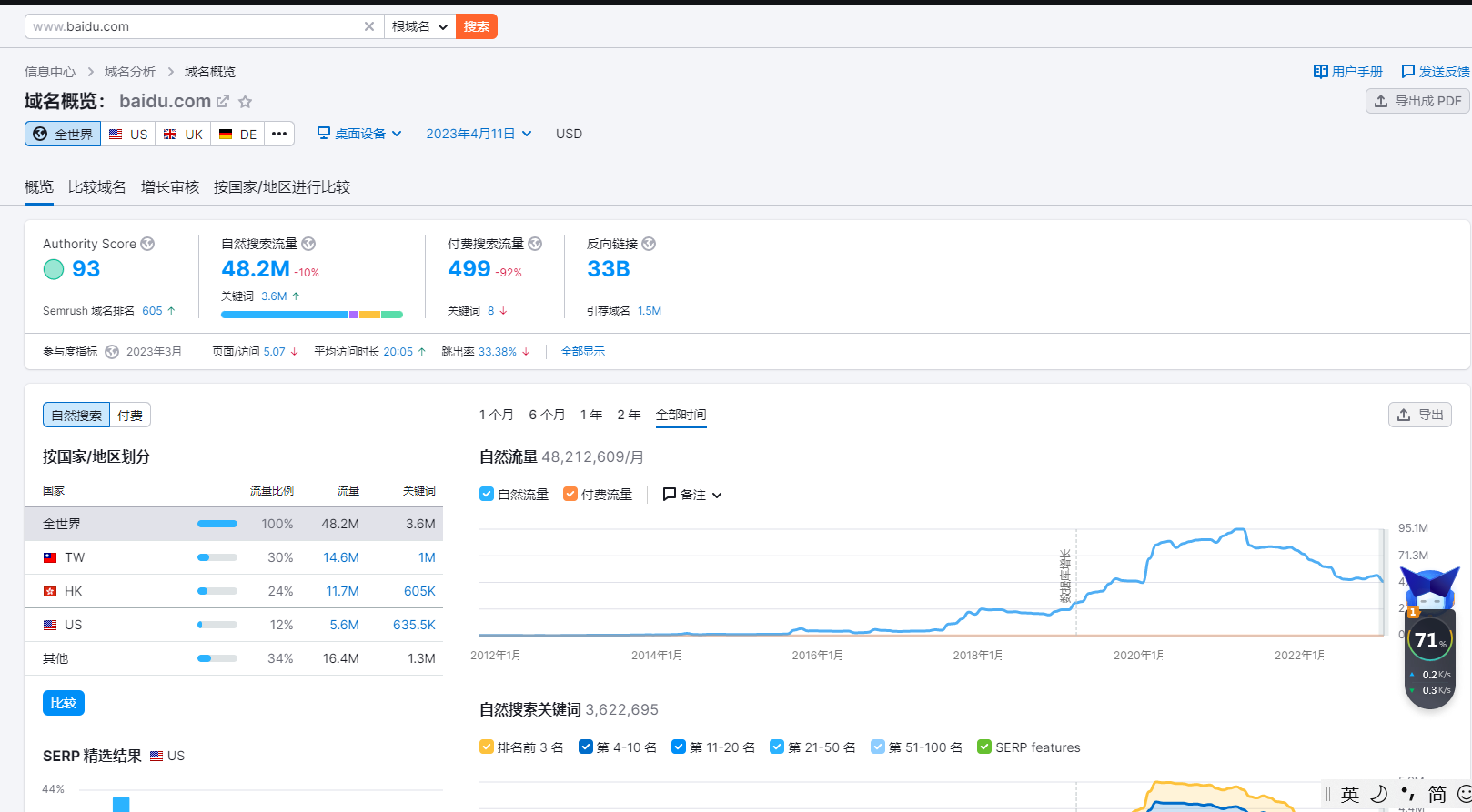Toggle 第 4-10 名 checkbox
The image size is (1472, 812).
point(586,747)
